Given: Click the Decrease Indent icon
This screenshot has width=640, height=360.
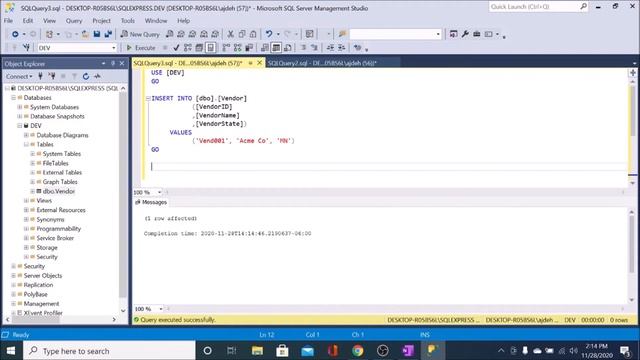Looking at the screenshot, I should coord(330,48).
